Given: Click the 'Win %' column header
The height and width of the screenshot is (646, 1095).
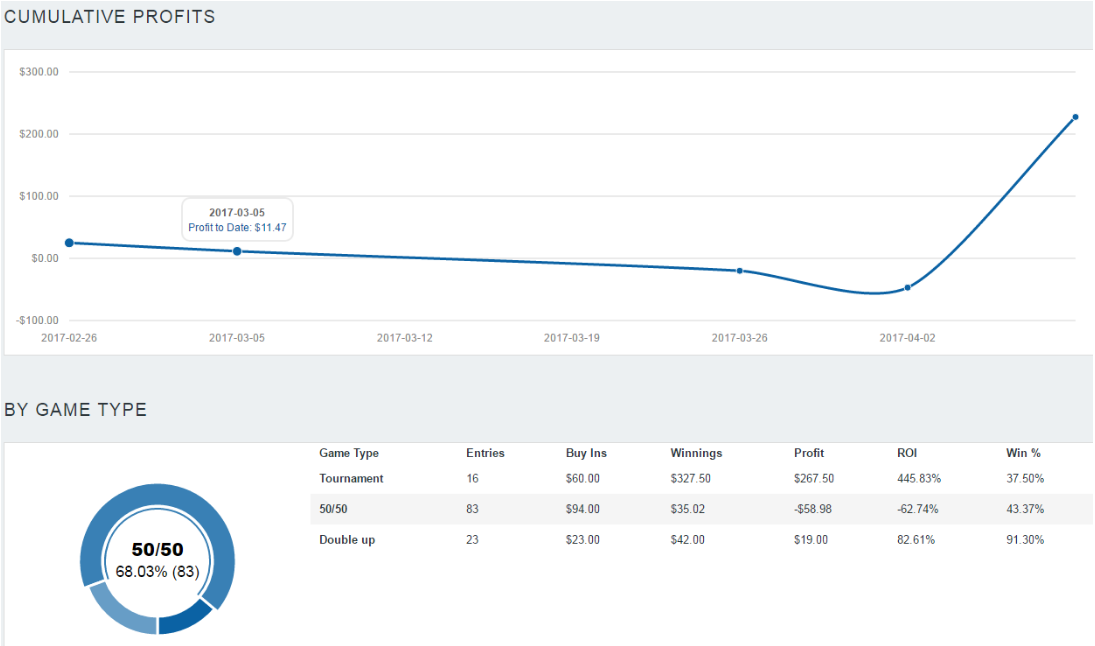Looking at the screenshot, I should click(1024, 453).
